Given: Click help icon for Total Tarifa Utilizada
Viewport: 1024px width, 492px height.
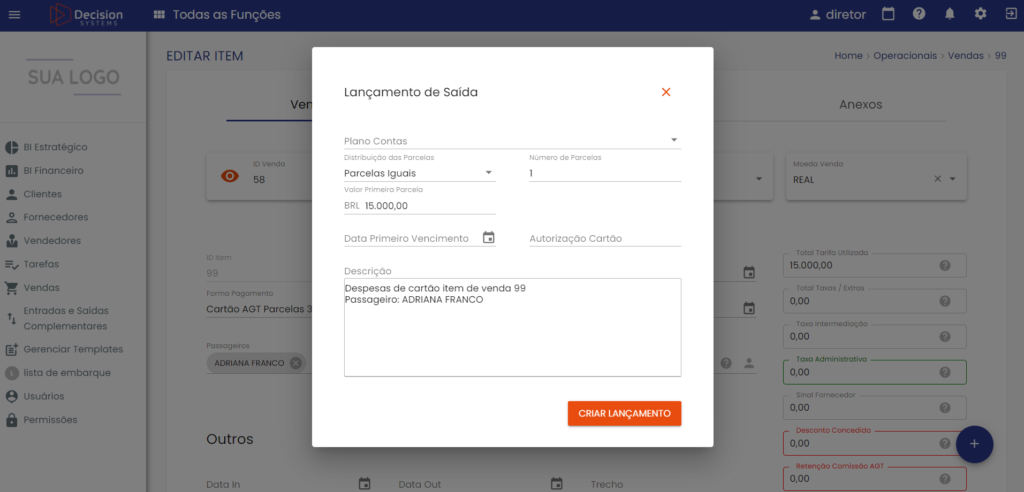Looking at the screenshot, I should (x=944, y=265).
